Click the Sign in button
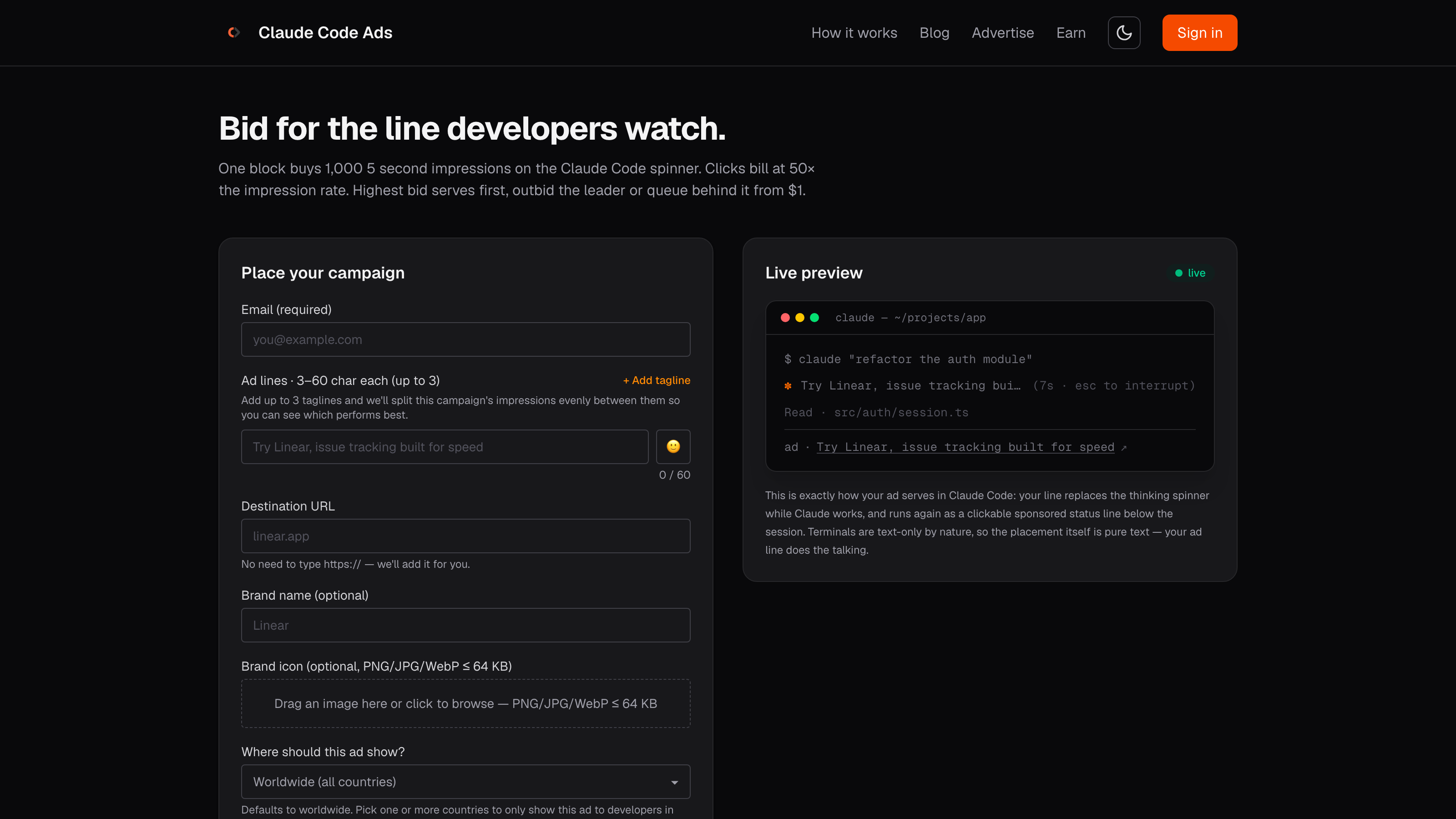 (x=1199, y=33)
